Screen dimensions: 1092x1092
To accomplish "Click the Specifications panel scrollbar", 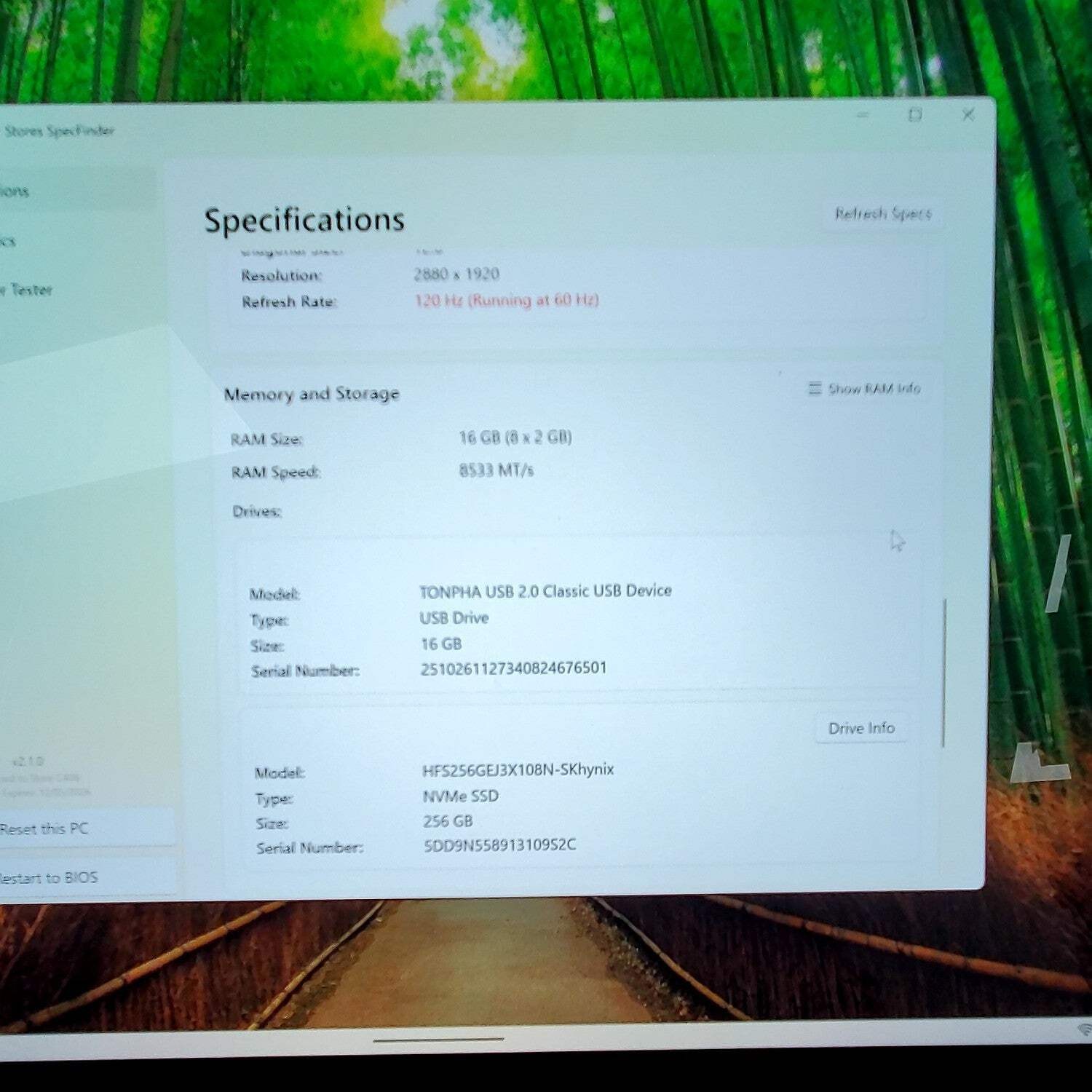I will tap(944, 673).
